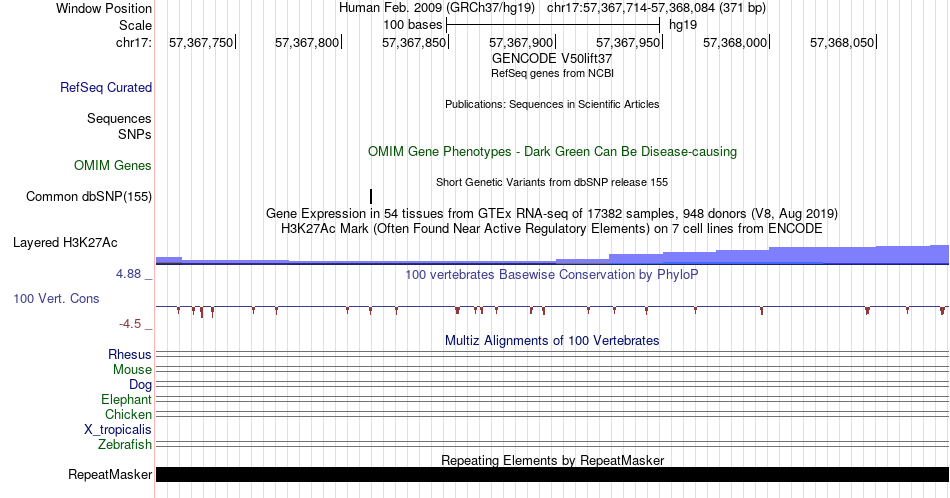Click the H3K27Ac Mark ENCODE track title
Image resolution: width=950 pixels, height=498 pixels.
552,228
